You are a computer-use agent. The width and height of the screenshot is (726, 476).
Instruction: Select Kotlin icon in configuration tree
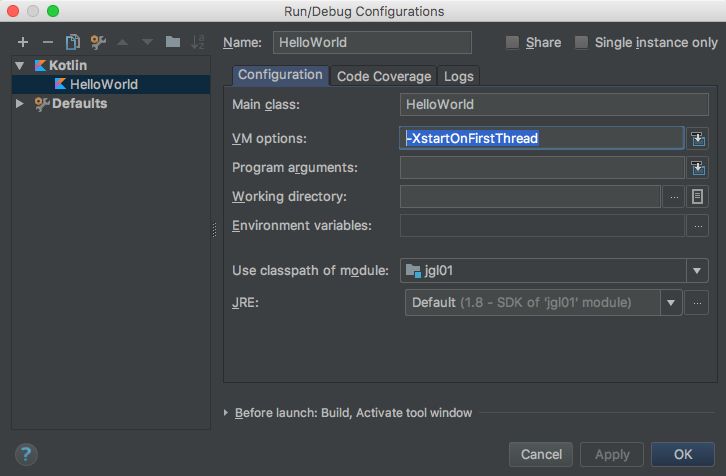tap(40, 65)
